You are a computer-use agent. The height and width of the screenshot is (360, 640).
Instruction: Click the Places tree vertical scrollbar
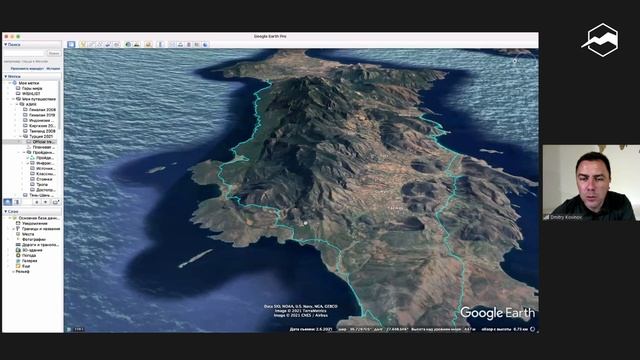click(60, 104)
